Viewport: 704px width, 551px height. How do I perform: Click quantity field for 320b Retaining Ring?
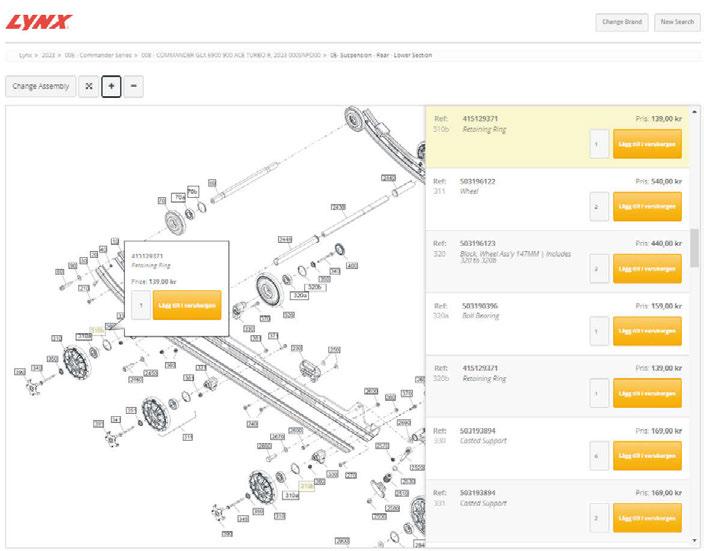tap(599, 393)
